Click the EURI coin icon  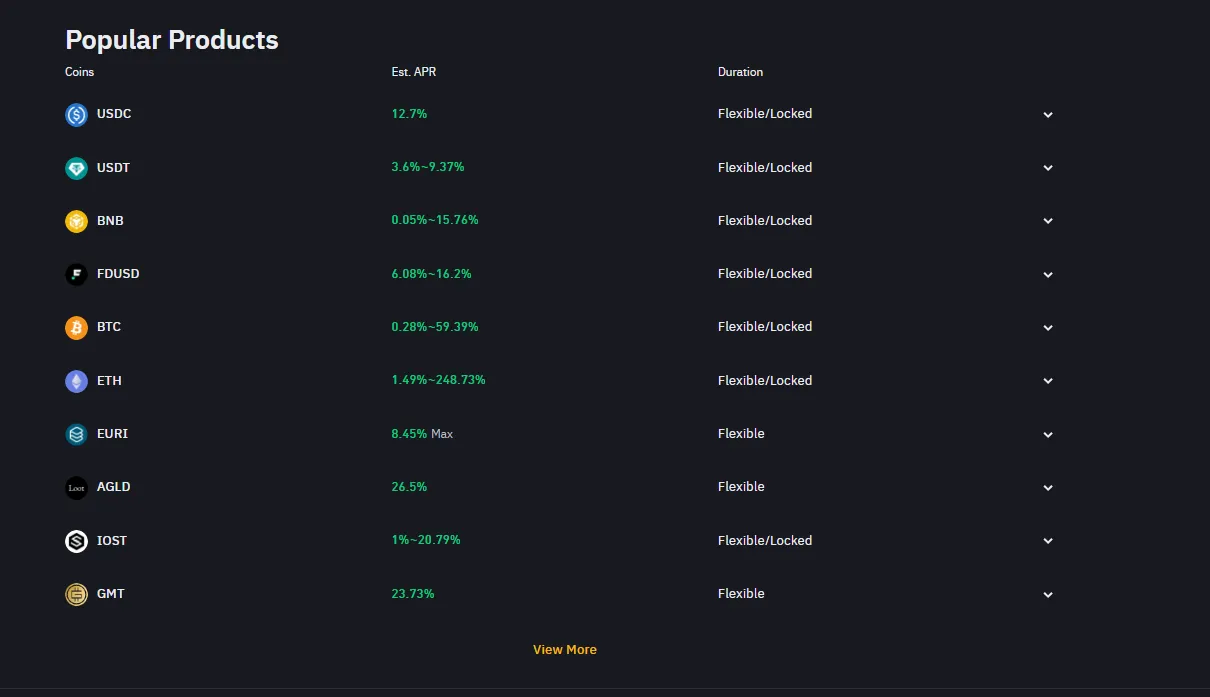click(76, 434)
